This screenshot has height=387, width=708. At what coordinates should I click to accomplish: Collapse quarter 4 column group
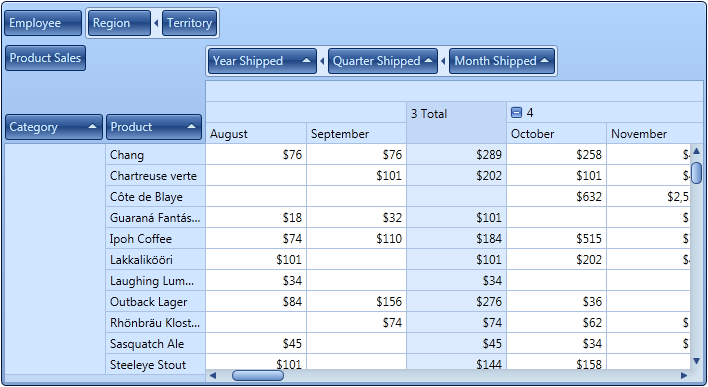pyautogui.click(x=516, y=112)
